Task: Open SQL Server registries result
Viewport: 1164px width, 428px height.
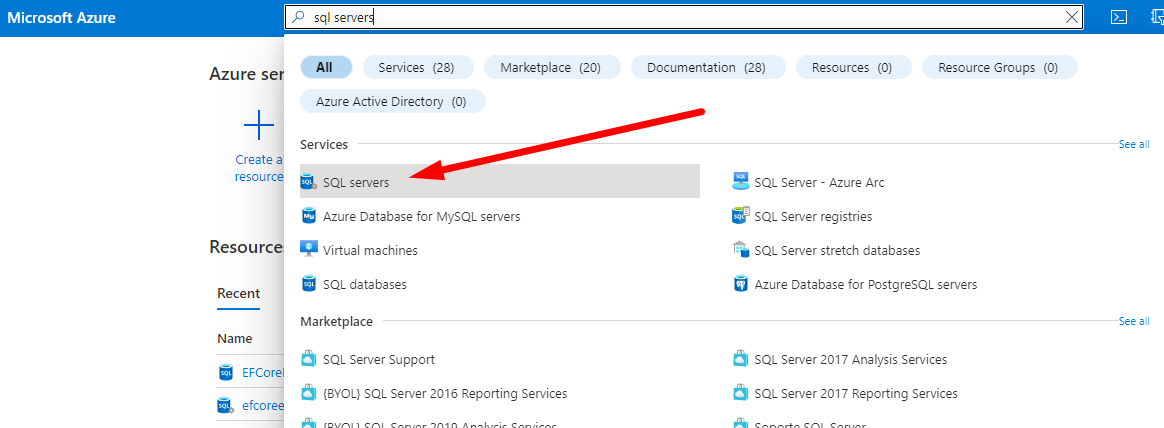Action: point(812,217)
